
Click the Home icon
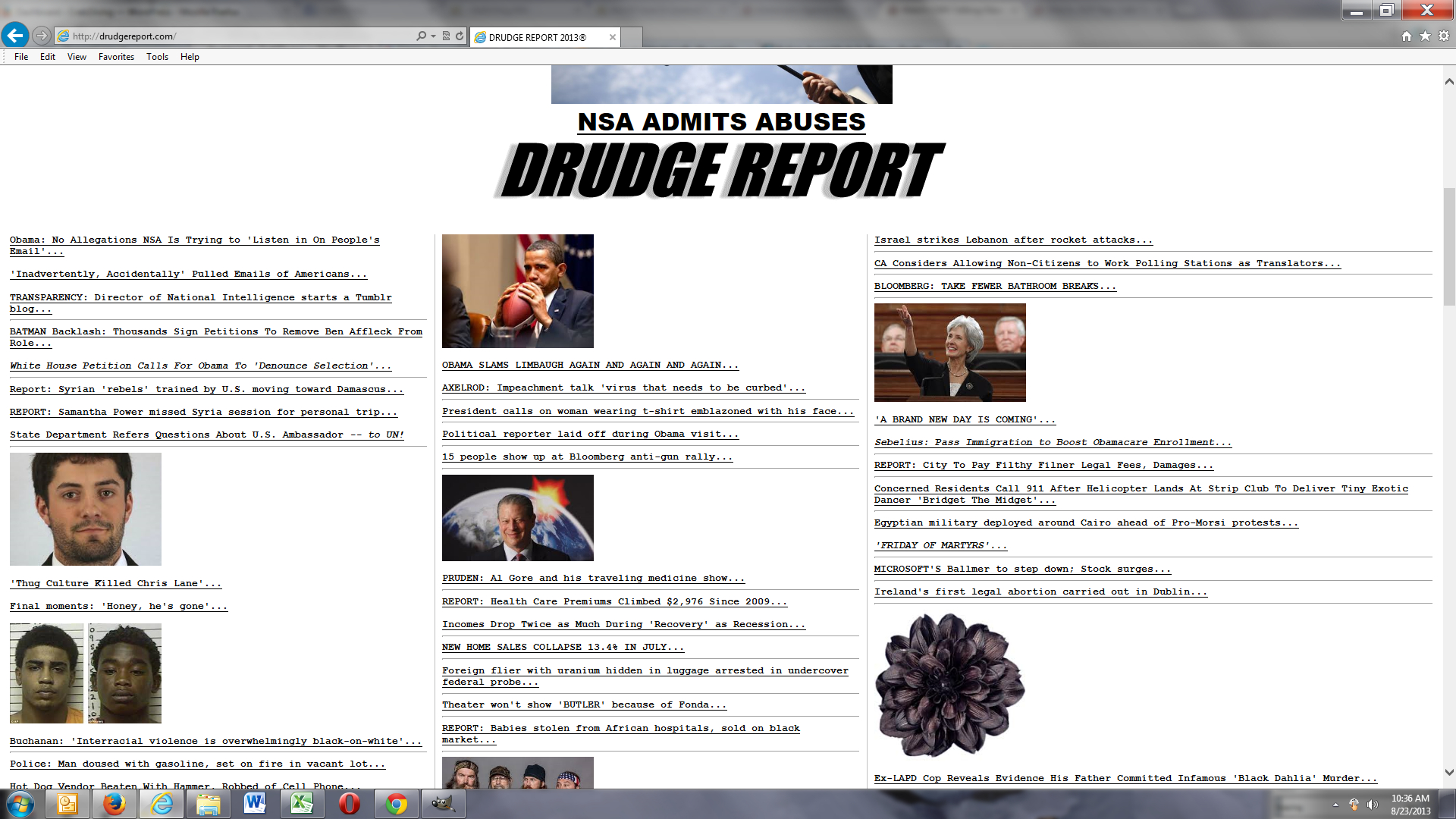[1406, 36]
